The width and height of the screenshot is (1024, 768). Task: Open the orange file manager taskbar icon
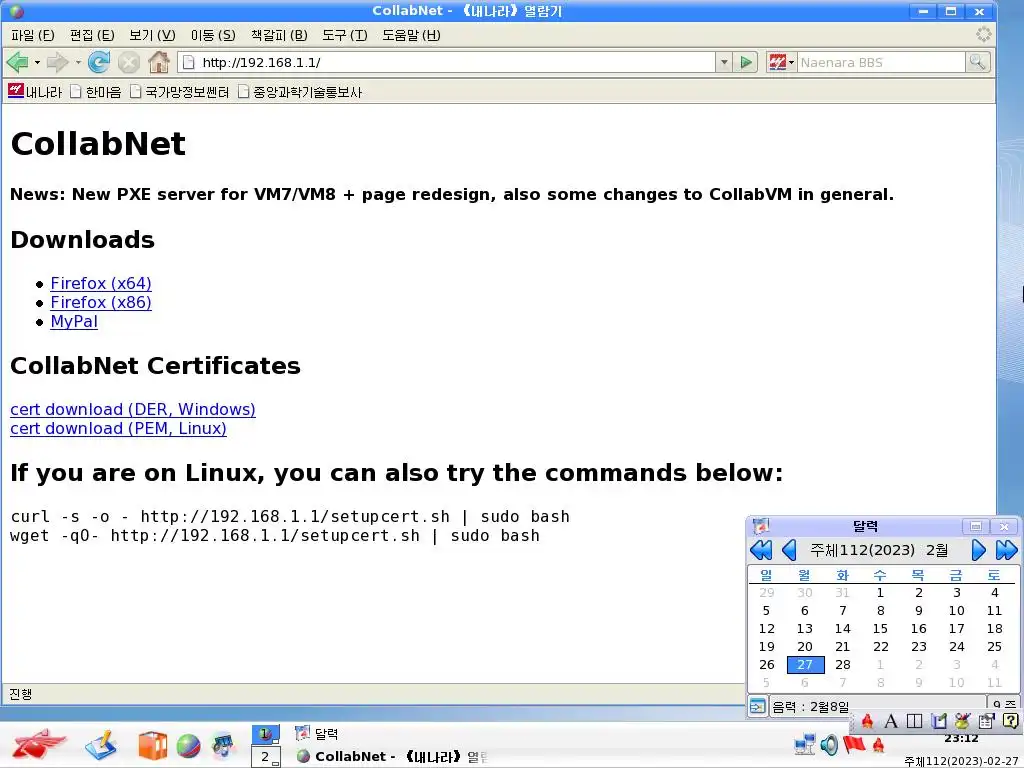[x=153, y=746]
